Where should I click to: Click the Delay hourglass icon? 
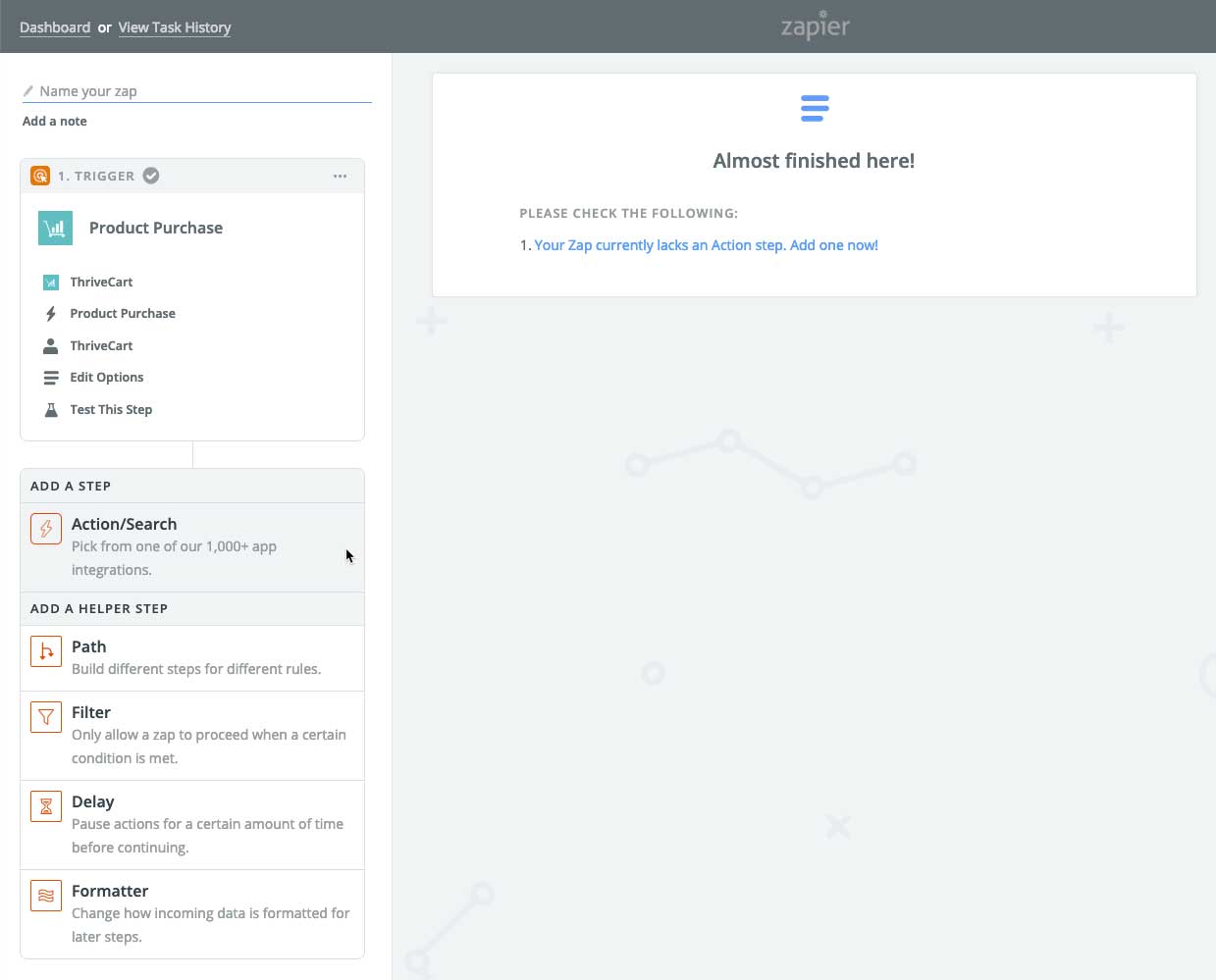coord(46,806)
